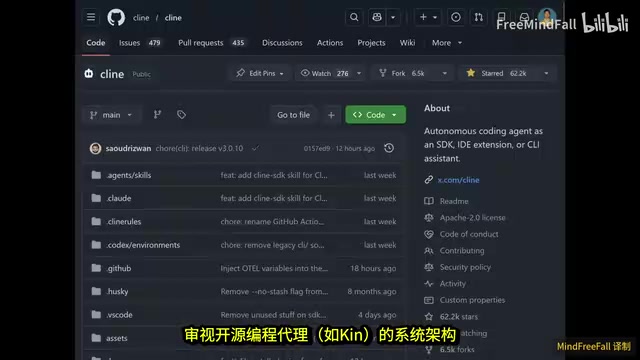Open pull requests icon in header
The width and height of the screenshot is (640, 360).
(478, 17)
